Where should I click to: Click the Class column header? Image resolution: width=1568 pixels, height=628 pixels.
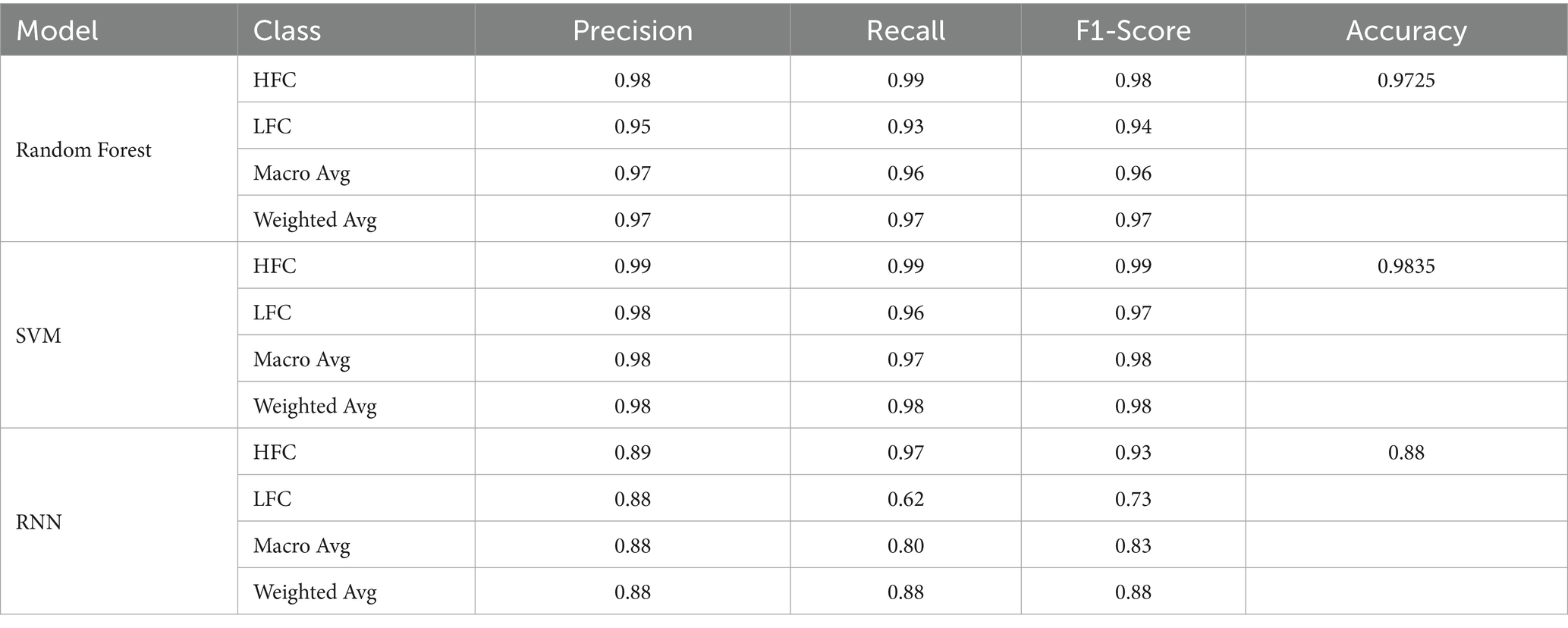click(287, 30)
